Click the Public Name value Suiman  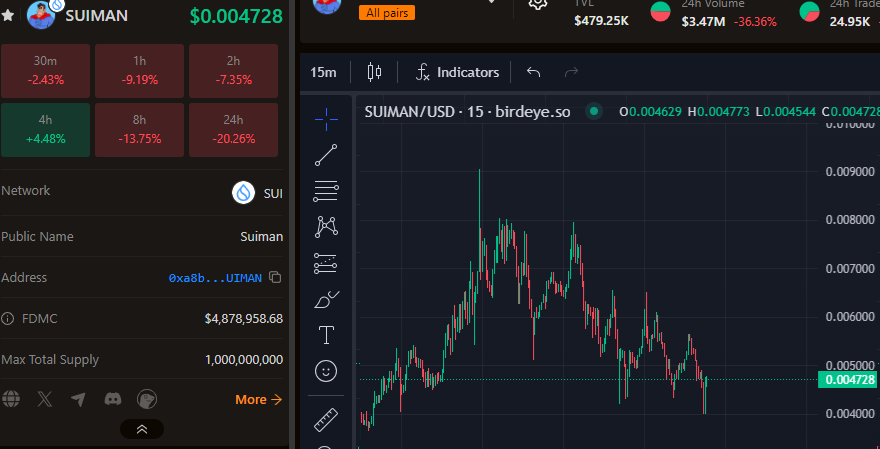(x=262, y=237)
